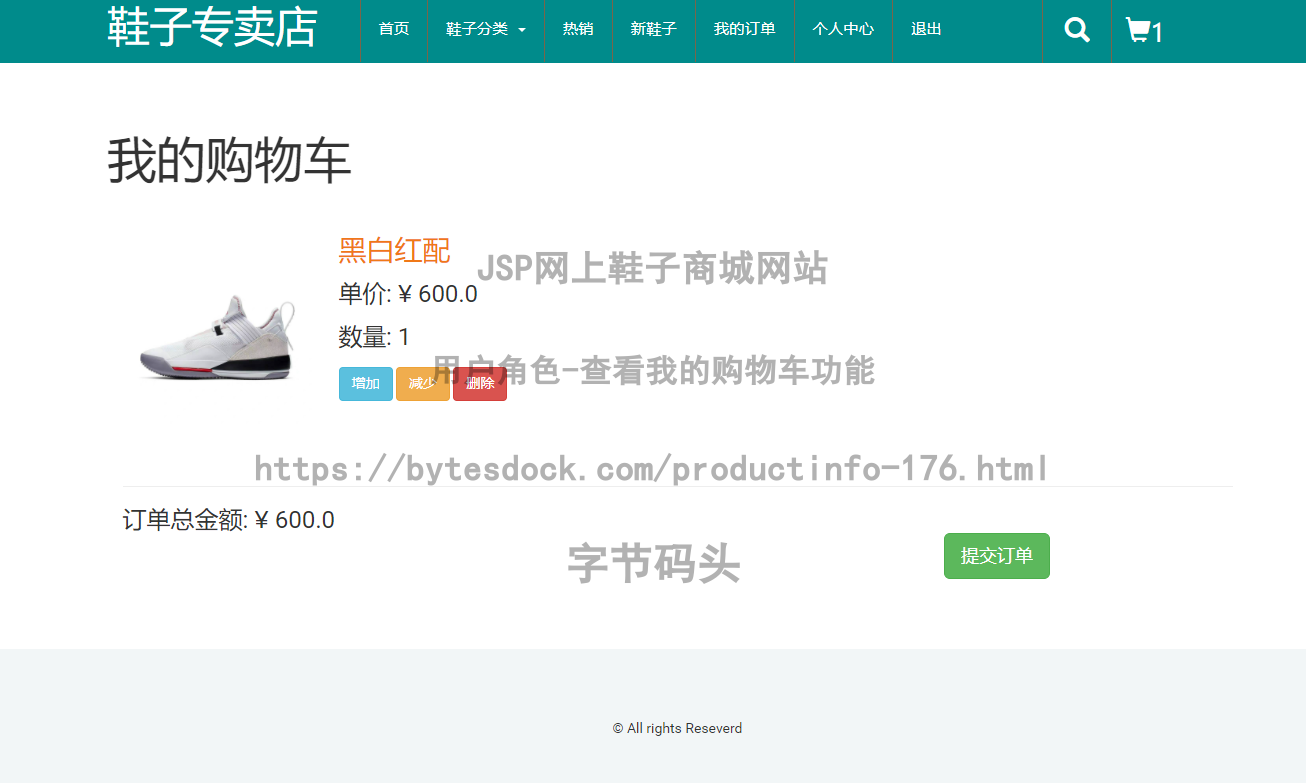The height and width of the screenshot is (783, 1306).
Task: Go to 首页 in the navigation
Action: pos(394,30)
